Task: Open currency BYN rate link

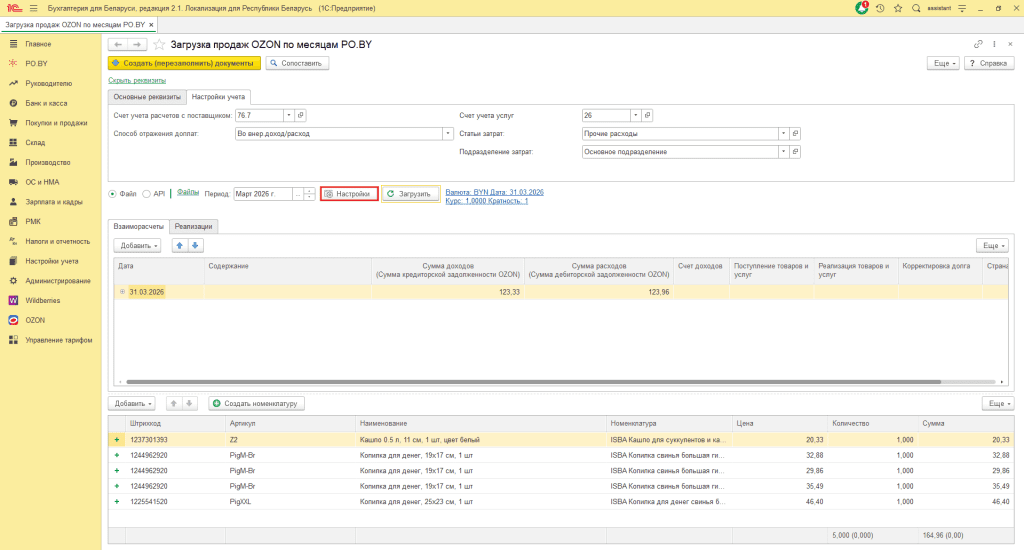Action: [x=494, y=197]
